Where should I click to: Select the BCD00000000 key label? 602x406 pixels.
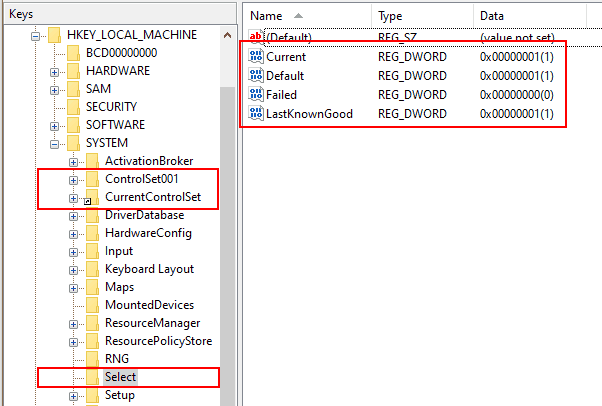[121, 53]
